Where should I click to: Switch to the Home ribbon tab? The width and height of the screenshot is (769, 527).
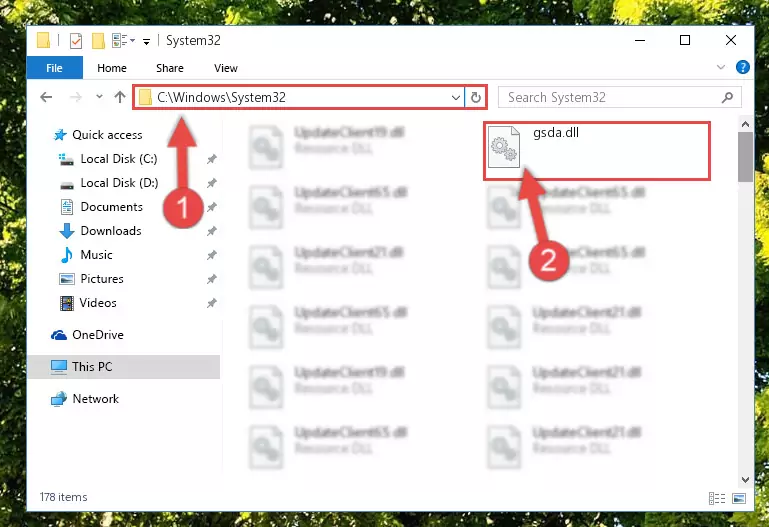112,68
